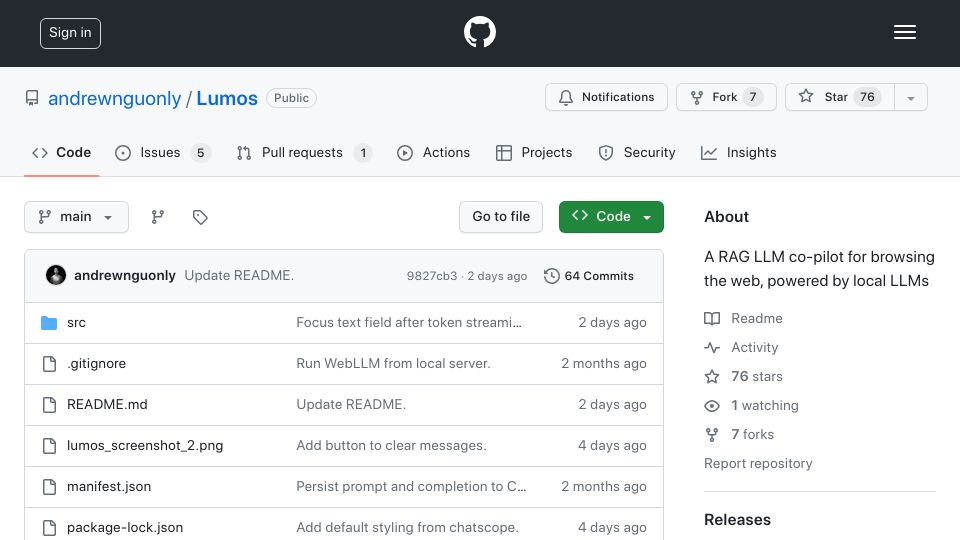Image resolution: width=960 pixels, height=540 pixels.
Task: View branches via the branch icon
Action: [158, 217]
